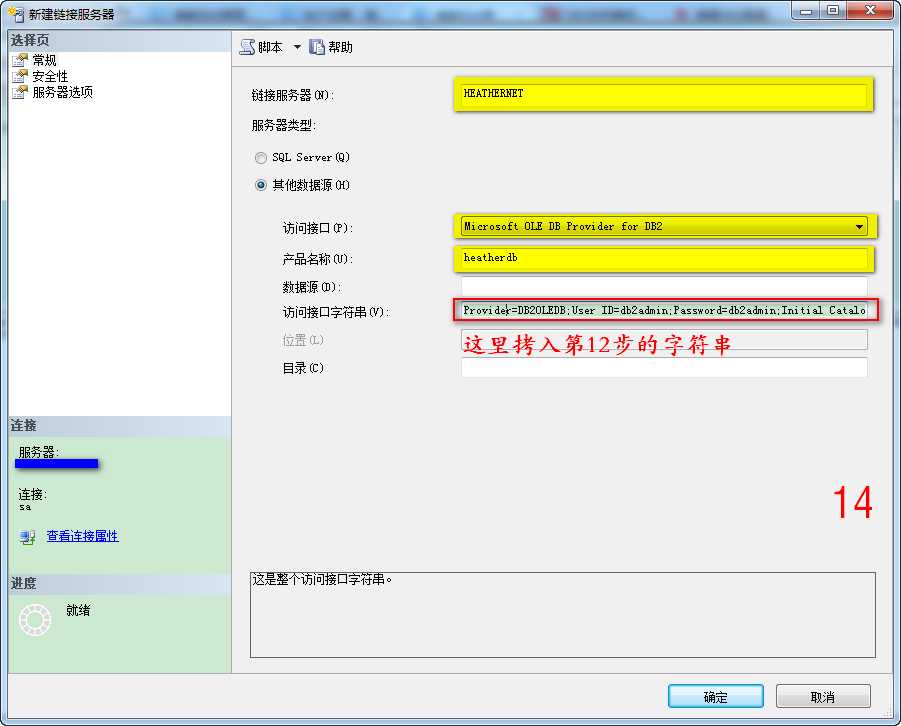
Task: Click the 产品名称(U) label
Action: (317, 259)
